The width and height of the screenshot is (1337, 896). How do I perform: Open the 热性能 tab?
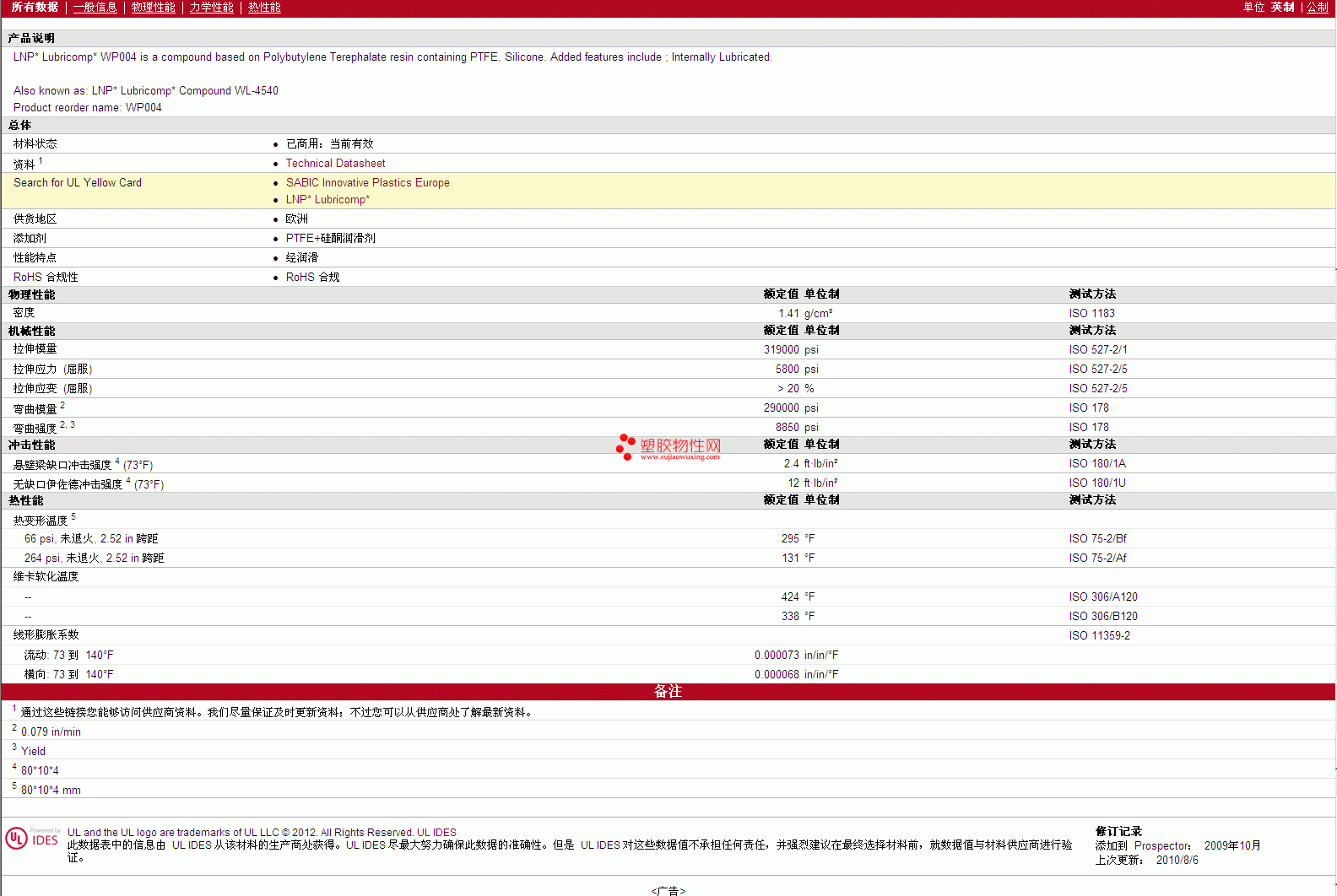pyautogui.click(x=264, y=8)
